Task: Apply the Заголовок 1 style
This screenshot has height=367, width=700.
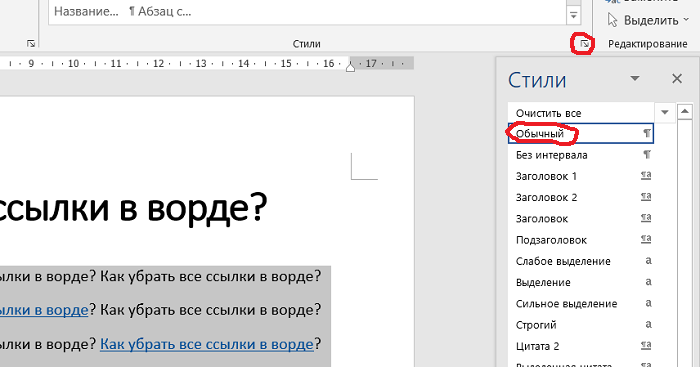Action: (581, 176)
